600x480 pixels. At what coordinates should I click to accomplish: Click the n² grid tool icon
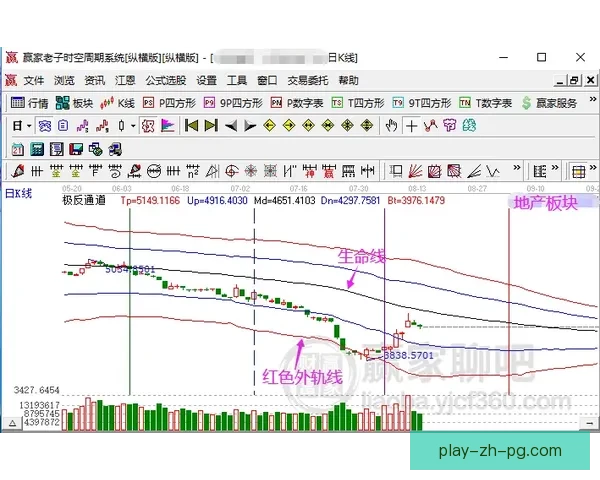tap(193, 171)
